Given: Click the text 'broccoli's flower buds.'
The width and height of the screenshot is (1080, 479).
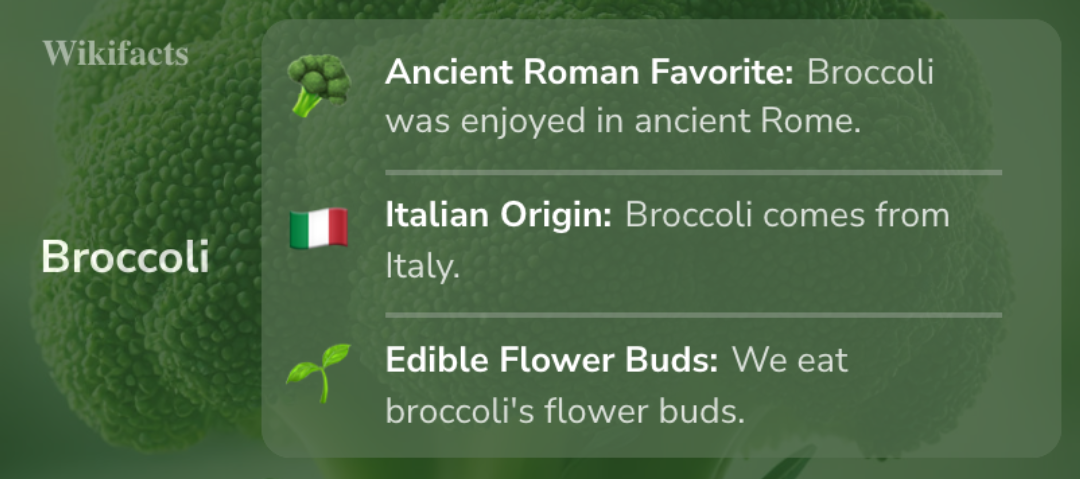Looking at the screenshot, I should tap(565, 411).
